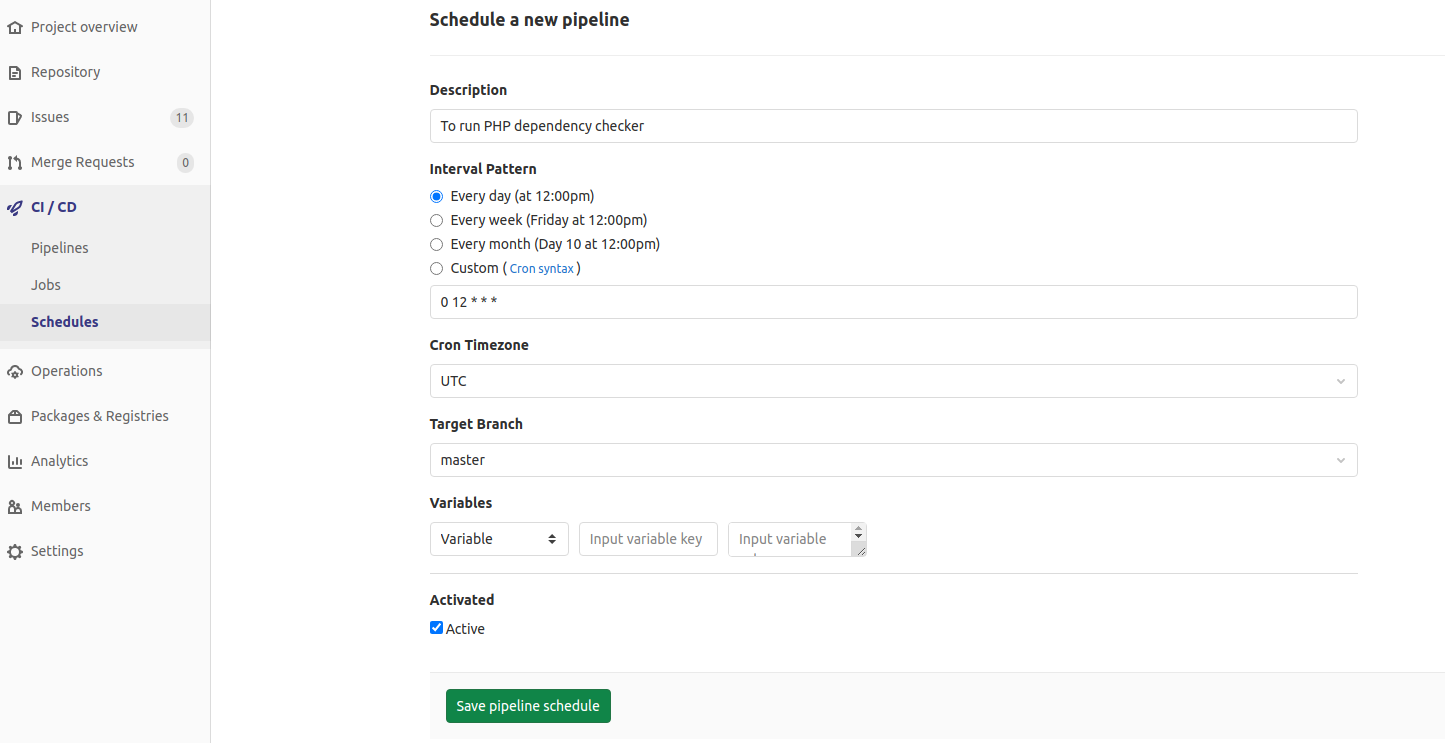
Task: Click the 'Schedule a new pipeline' heading
Action: pyautogui.click(x=529, y=19)
